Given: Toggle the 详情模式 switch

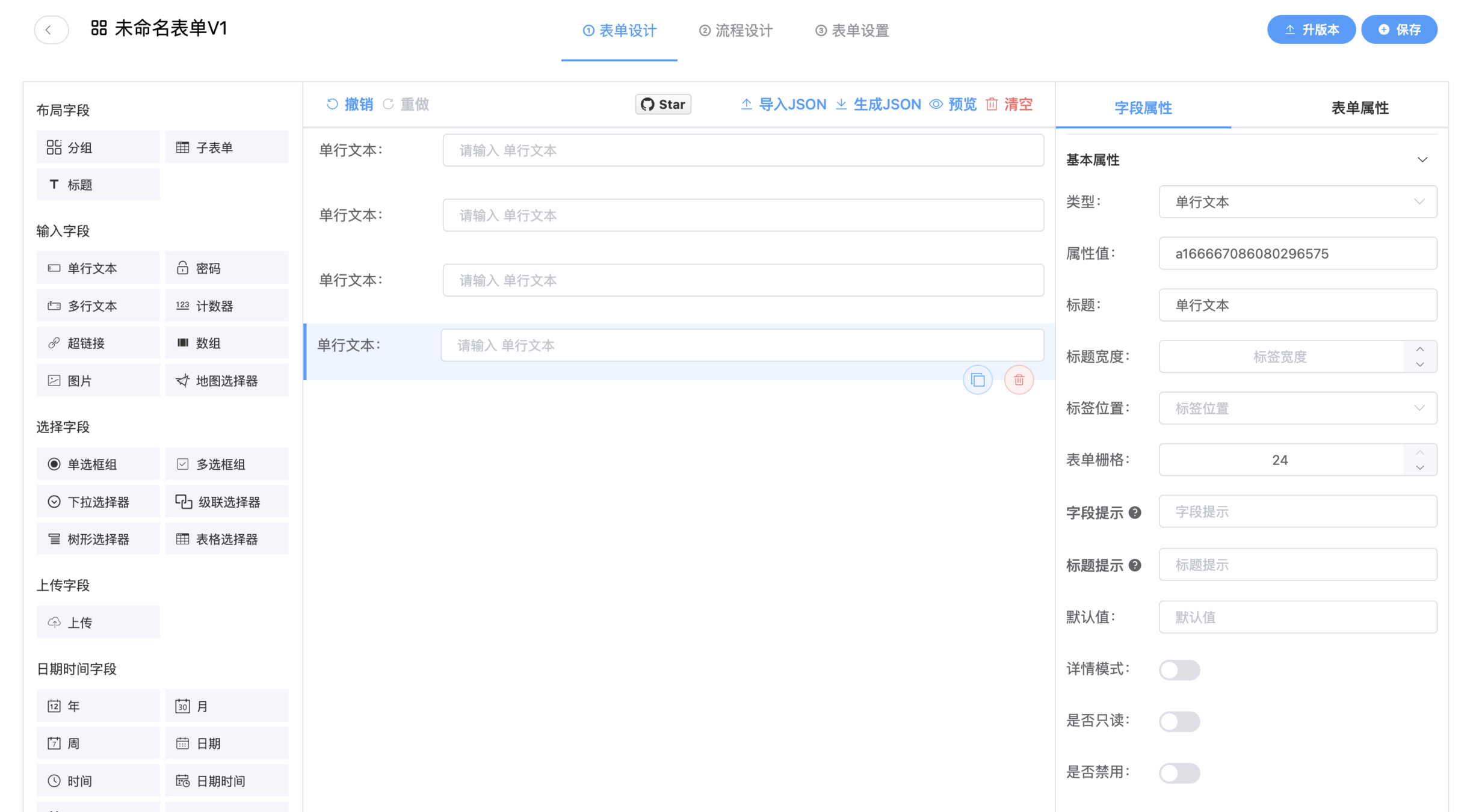Looking at the screenshot, I should coord(1179,669).
